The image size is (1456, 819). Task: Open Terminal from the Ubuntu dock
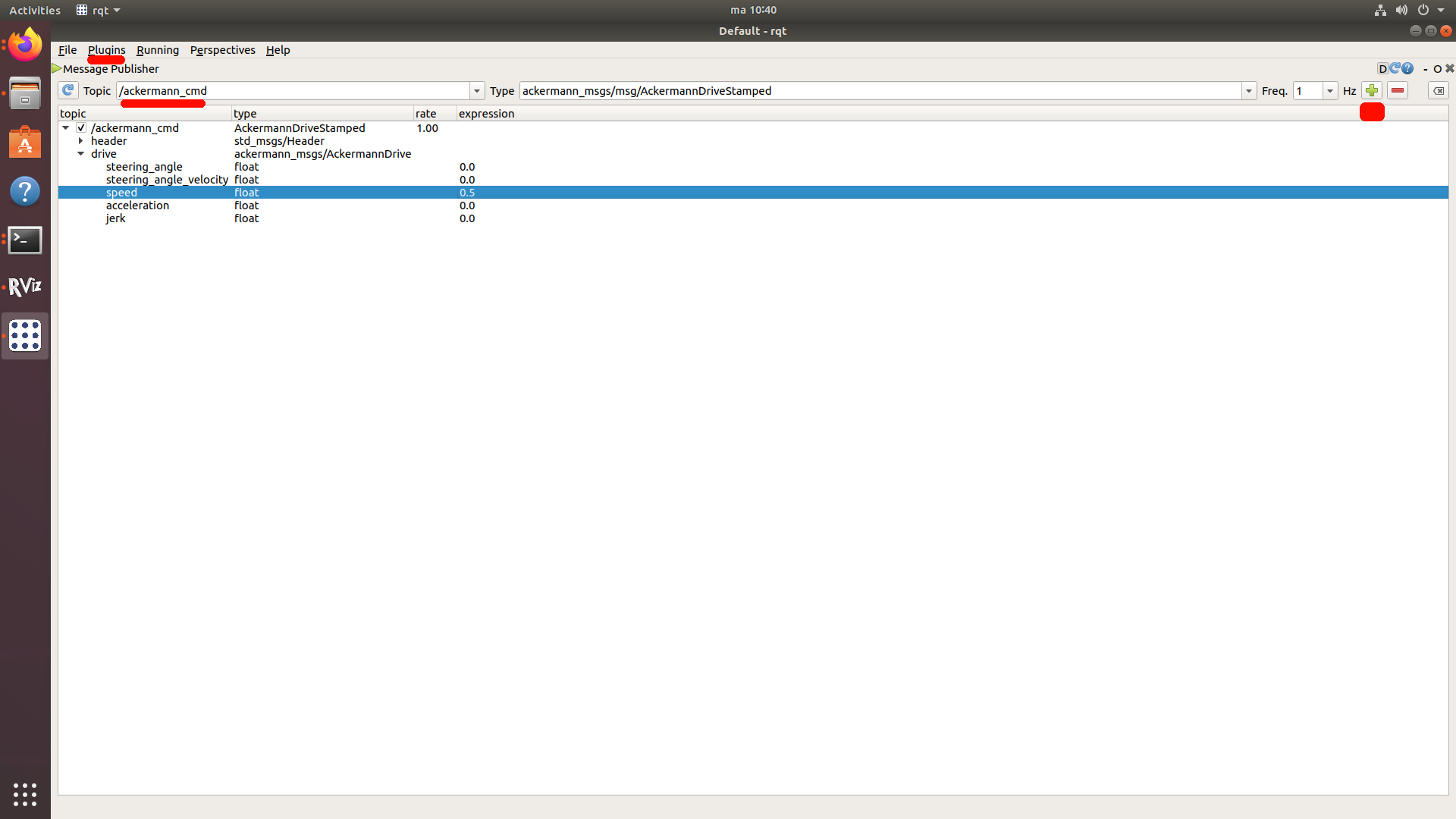25,240
